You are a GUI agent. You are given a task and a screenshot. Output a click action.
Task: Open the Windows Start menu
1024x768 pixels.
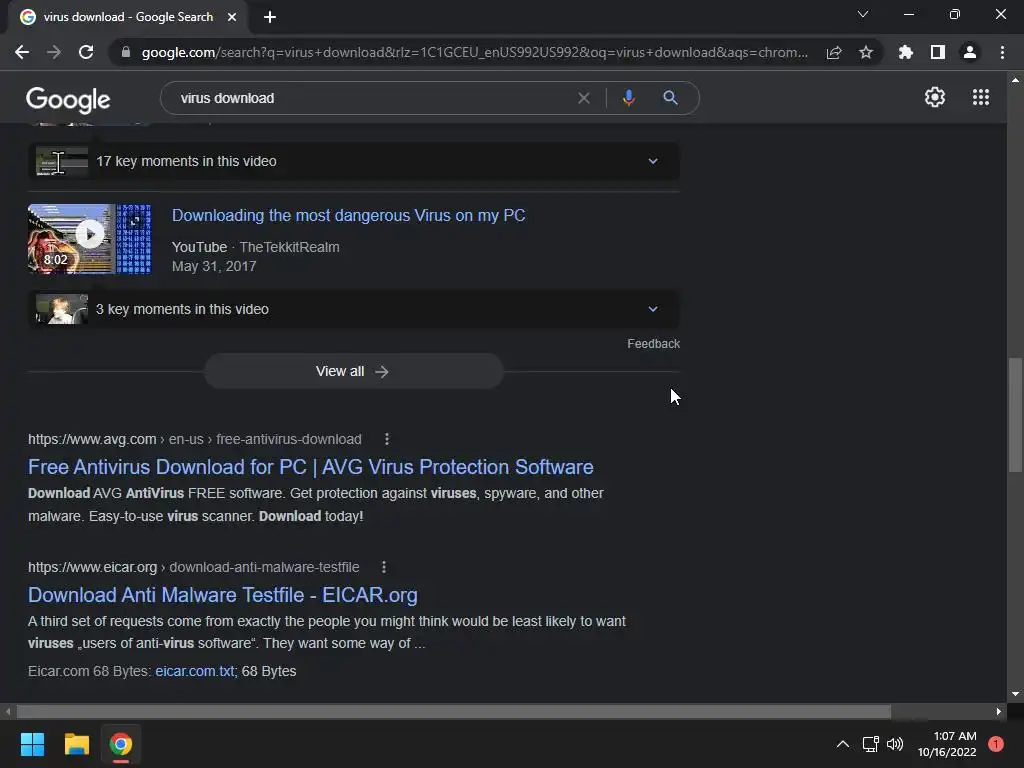pyautogui.click(x=32, y=744)
